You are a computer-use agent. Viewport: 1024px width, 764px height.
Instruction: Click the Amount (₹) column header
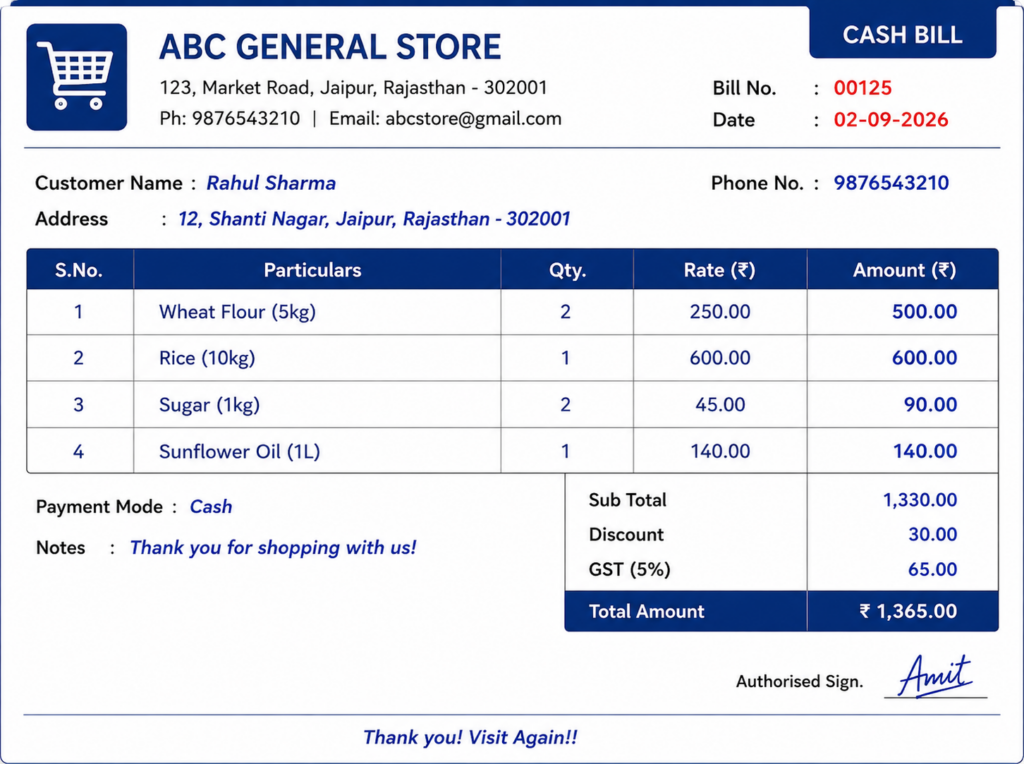pos(904,270)
